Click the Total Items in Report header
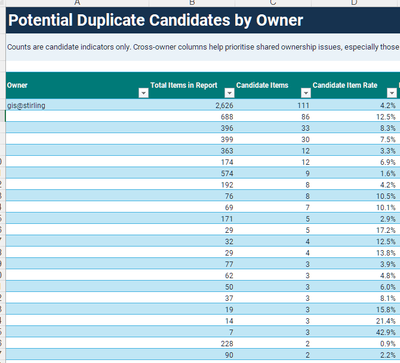 [x=184, y=85]
